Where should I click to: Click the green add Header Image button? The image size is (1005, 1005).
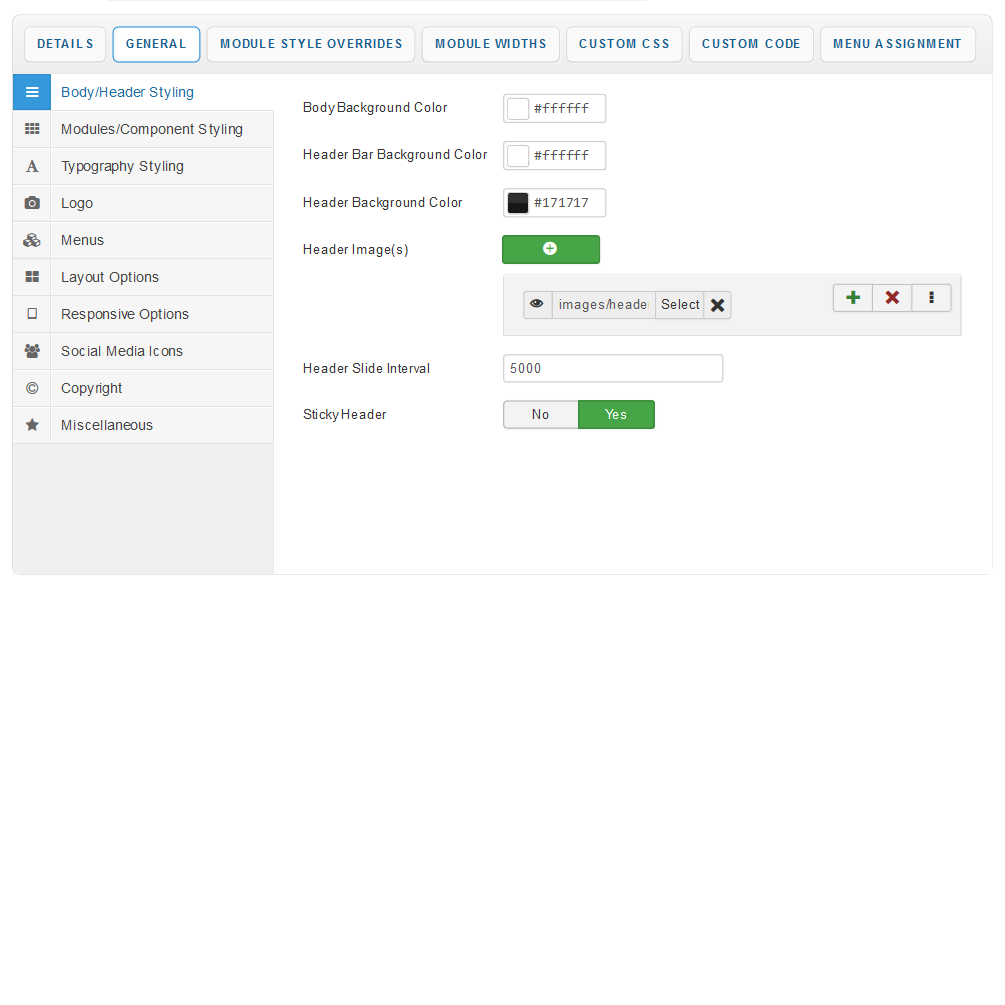click(x=550, y=249)
